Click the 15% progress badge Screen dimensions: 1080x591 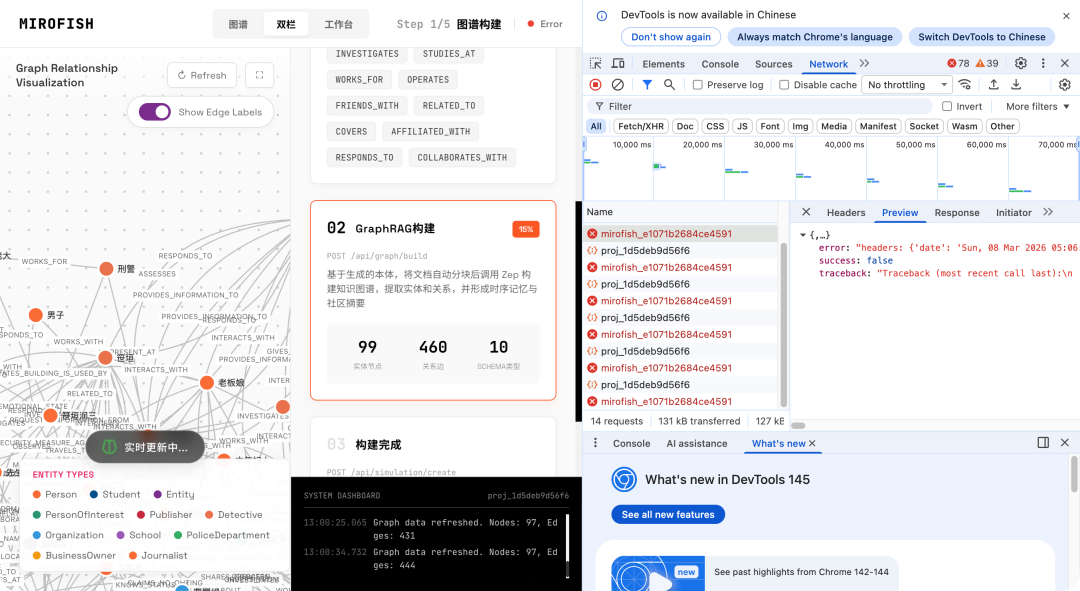point(526,229)
